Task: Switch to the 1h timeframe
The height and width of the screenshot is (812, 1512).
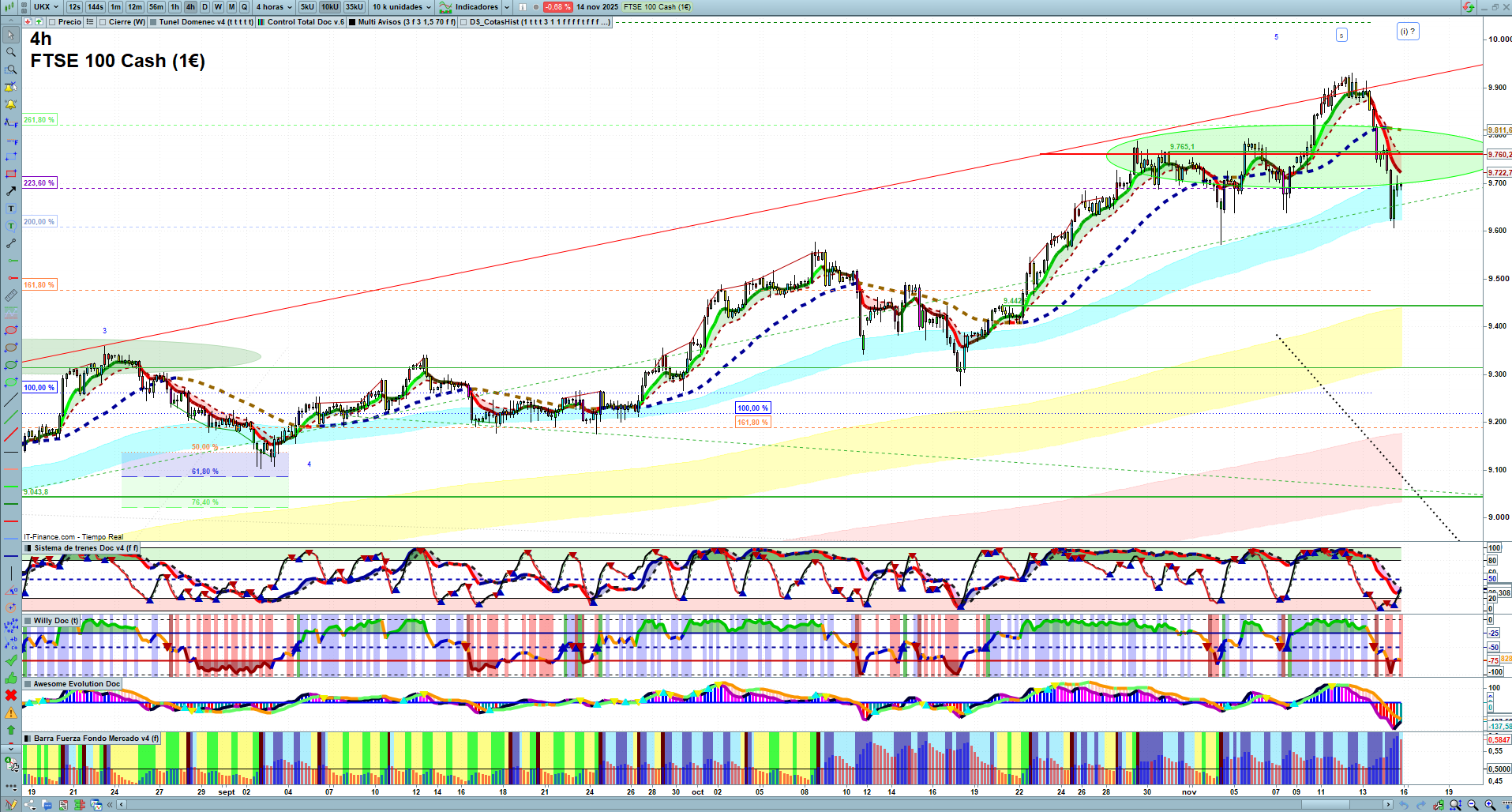Action: 174,7
